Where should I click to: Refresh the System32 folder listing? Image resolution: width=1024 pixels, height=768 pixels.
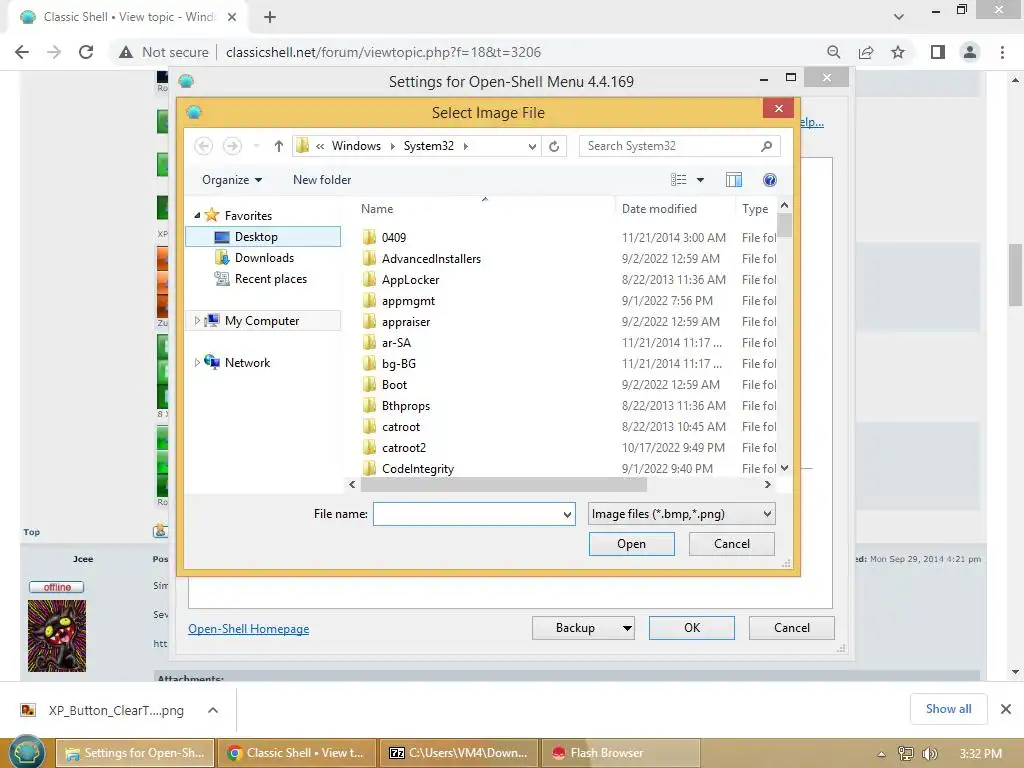coord(554,146)
